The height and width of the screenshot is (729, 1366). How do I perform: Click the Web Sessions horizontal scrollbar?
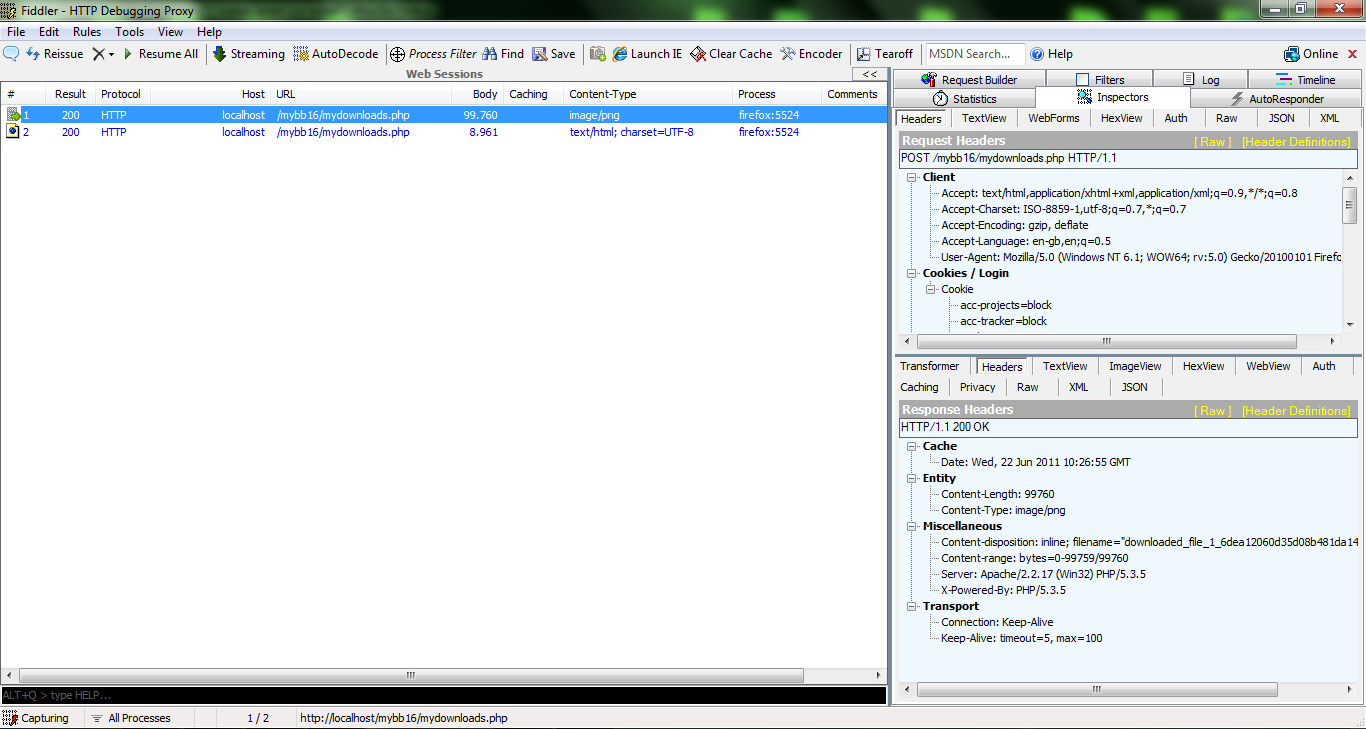click(410, 675)
